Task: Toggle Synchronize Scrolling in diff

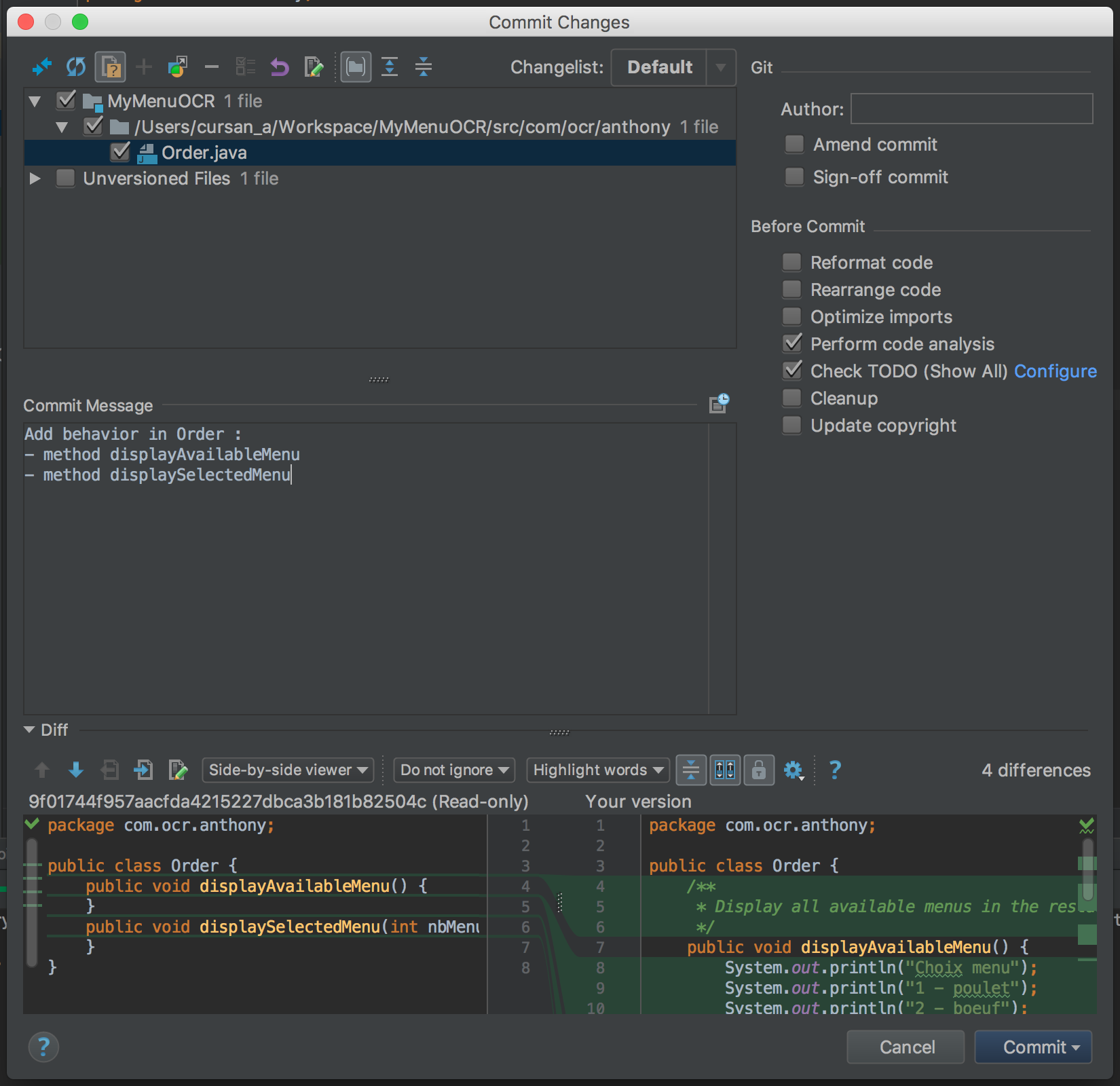Action: (x=725, y=770)
